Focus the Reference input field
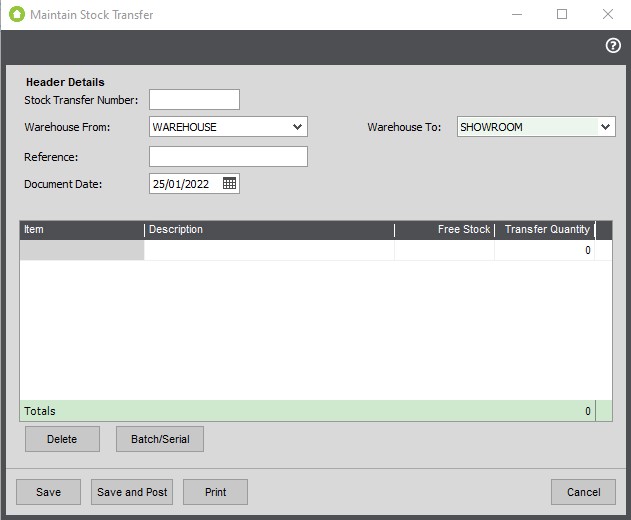Viewport: 631px width, 520px height. 228,157
